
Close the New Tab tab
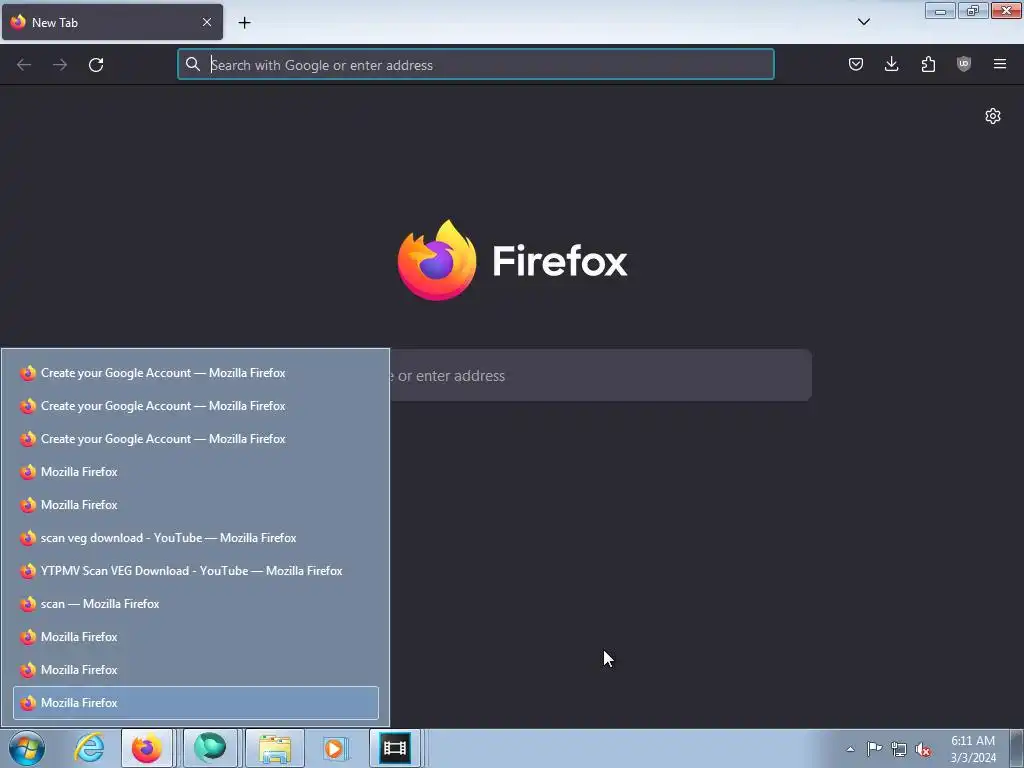coord(207,22)
